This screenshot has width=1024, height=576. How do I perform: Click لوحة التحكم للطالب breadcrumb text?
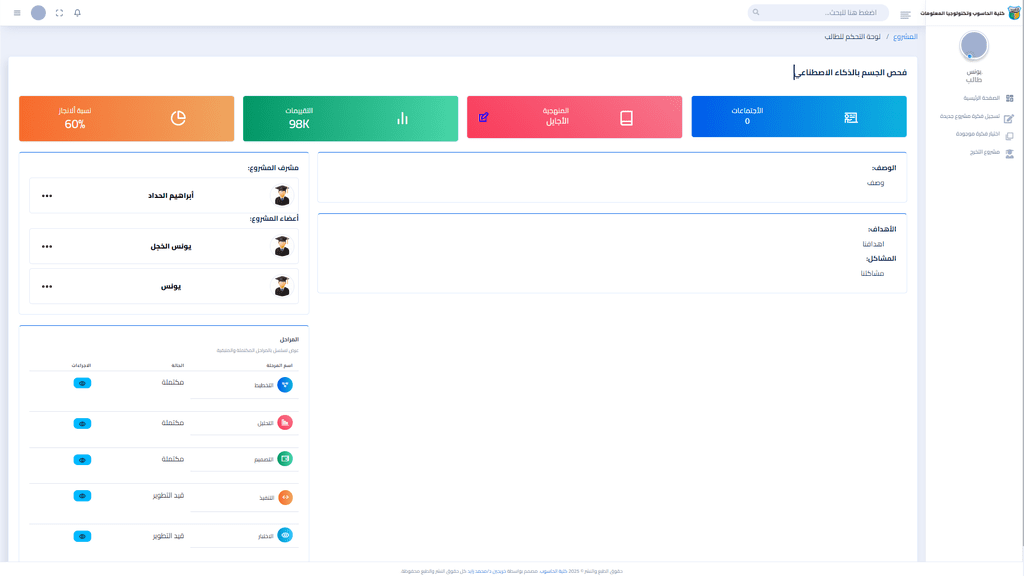tap(852, 37)
